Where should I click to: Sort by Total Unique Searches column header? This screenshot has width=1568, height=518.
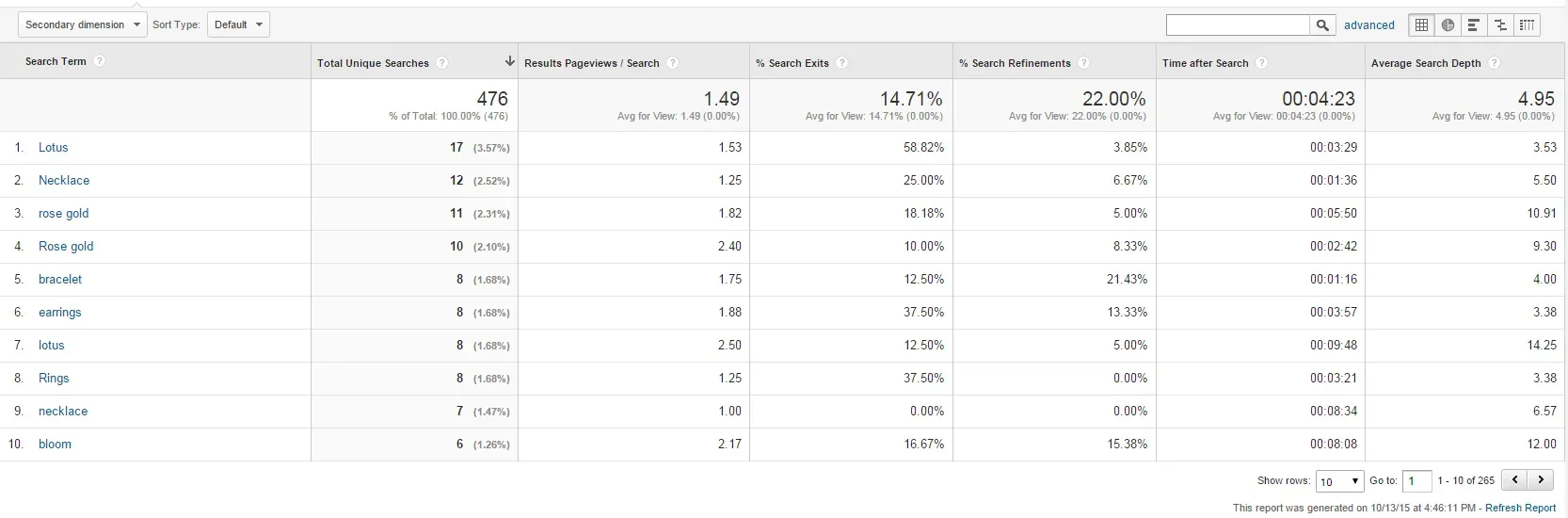[373, 63]
